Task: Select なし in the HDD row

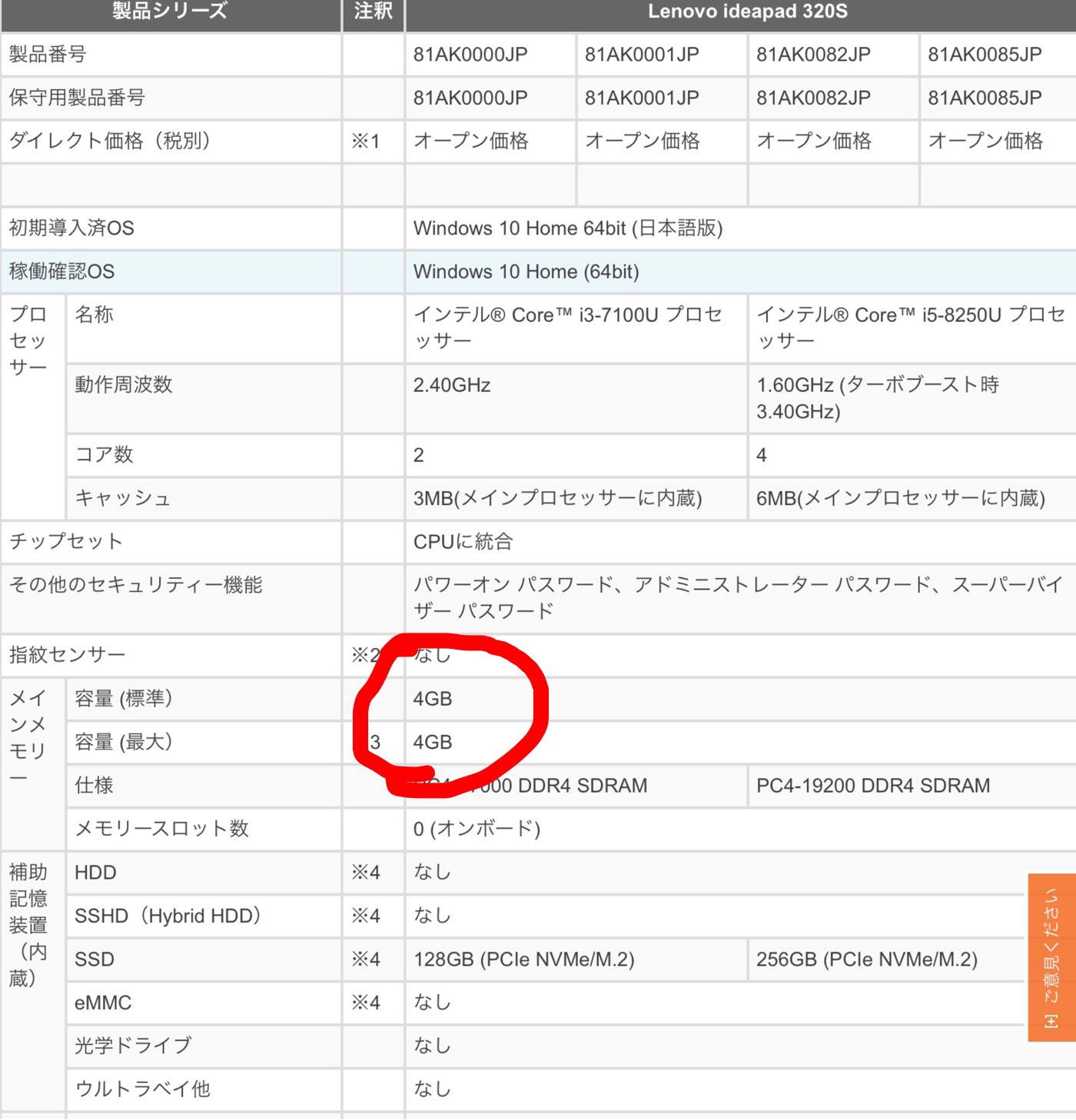Action: (x=432, y=872)
